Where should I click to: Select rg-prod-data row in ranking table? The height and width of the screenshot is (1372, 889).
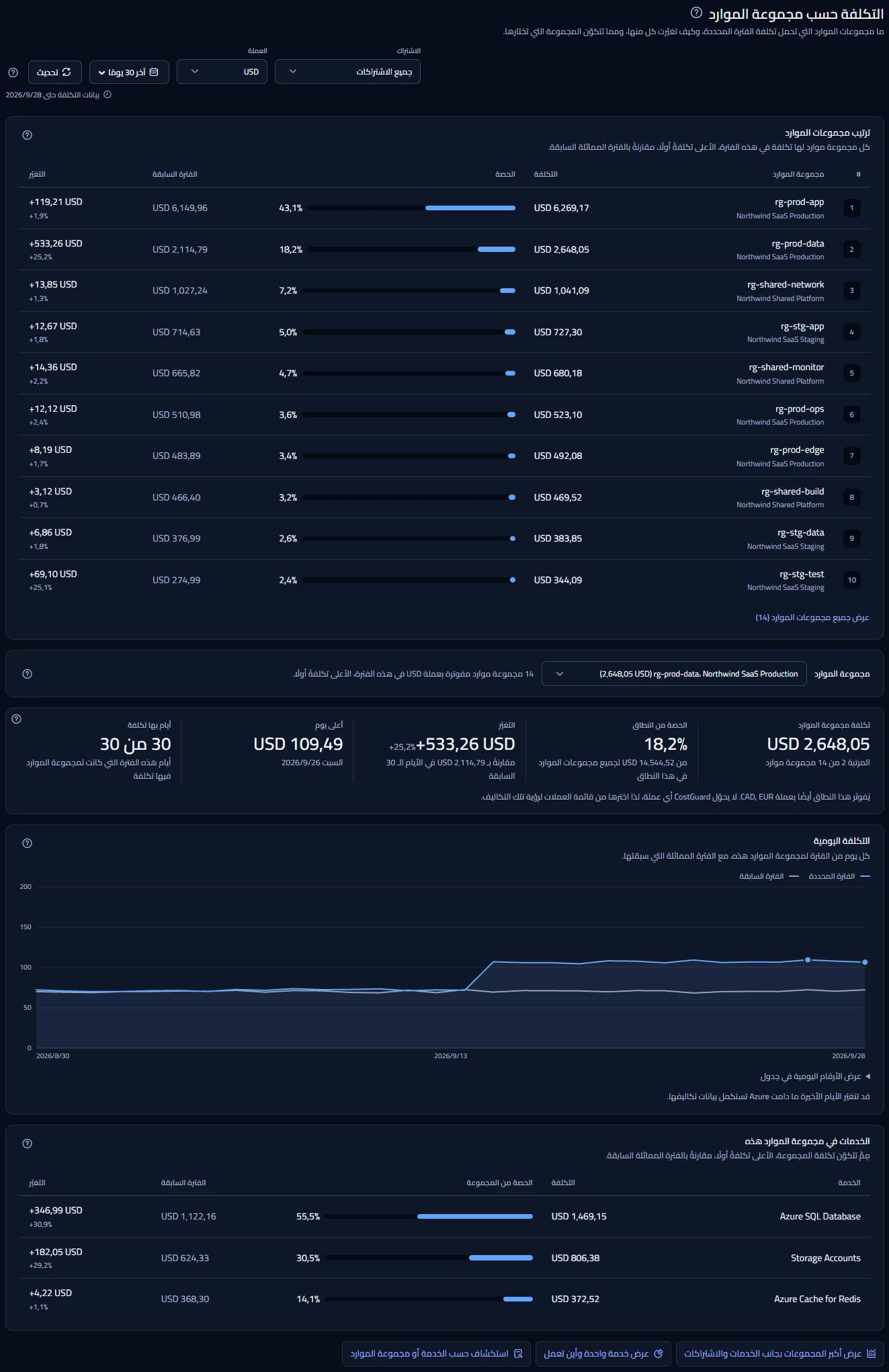point(444,249)
